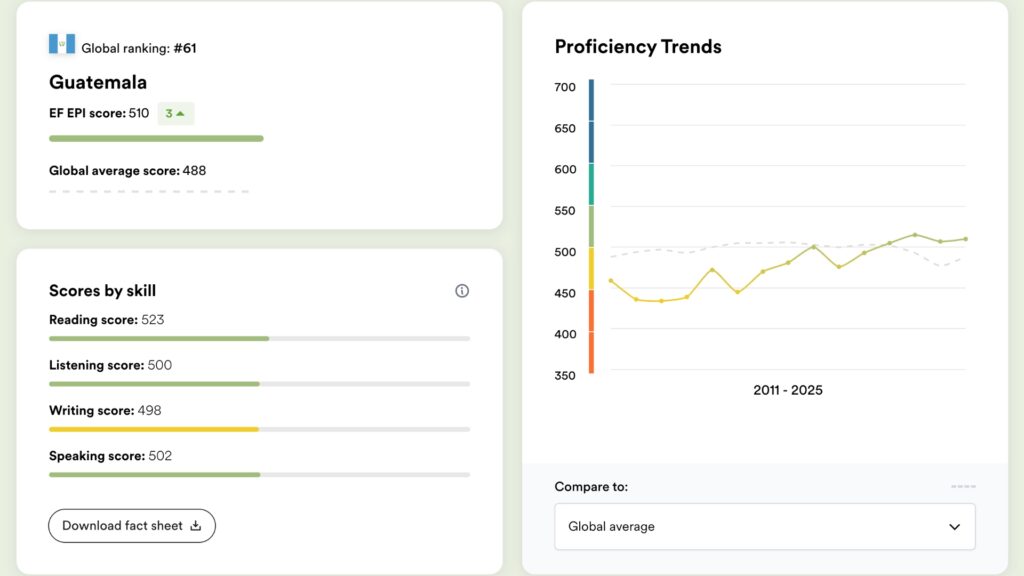This screenshot has height=576, width=1024.
Task: Open the Global average compare dropdown
Action: pyautogui.click(x=764, y=526)
